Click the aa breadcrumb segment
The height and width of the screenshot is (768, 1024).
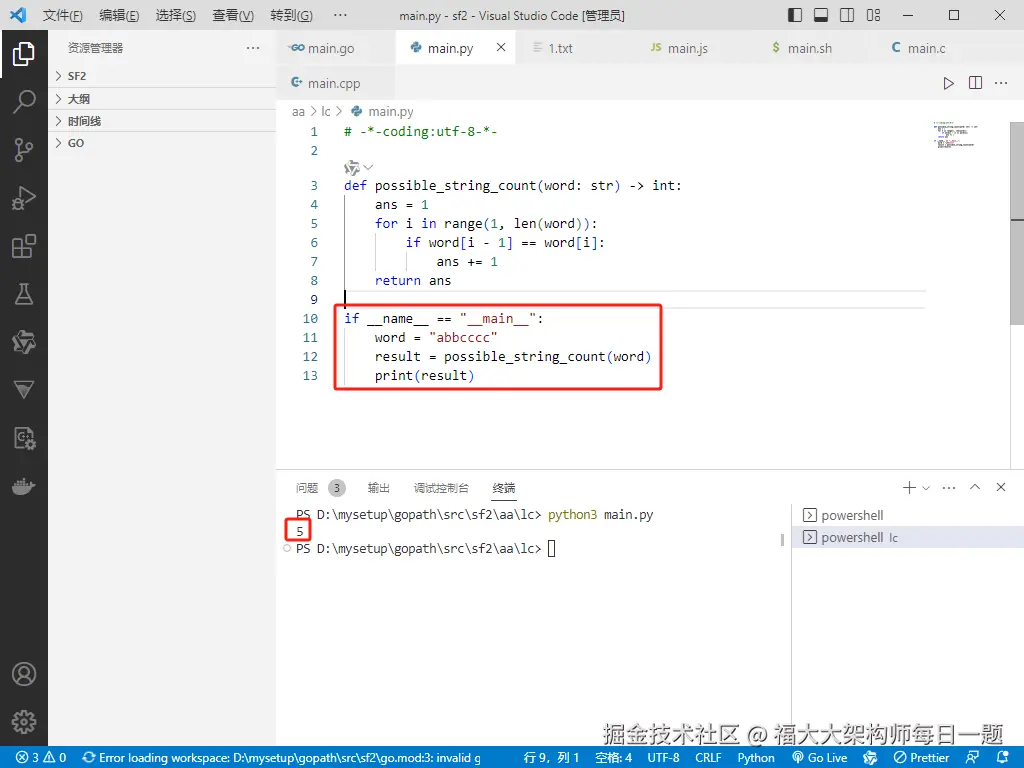click(298, 112)
